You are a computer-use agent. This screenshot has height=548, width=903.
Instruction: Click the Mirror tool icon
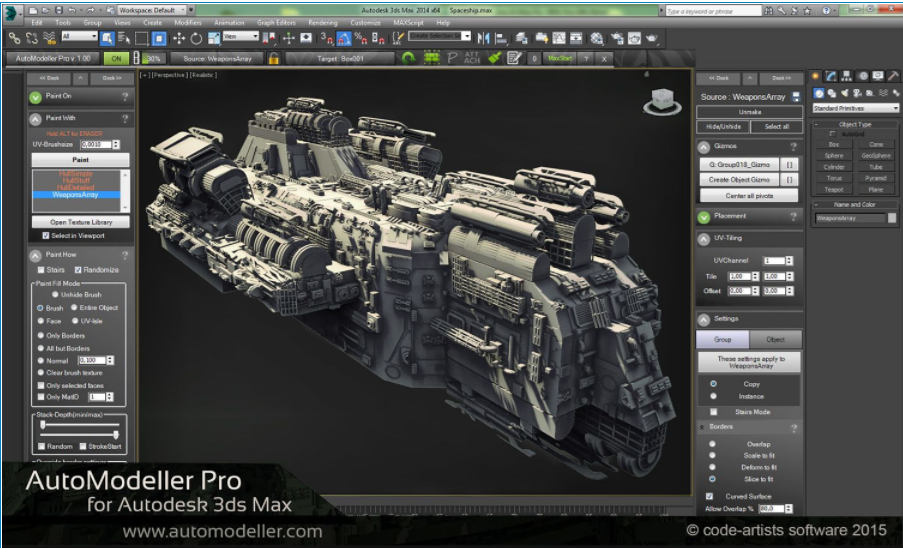pyautogui.click(x=483, y=38)
